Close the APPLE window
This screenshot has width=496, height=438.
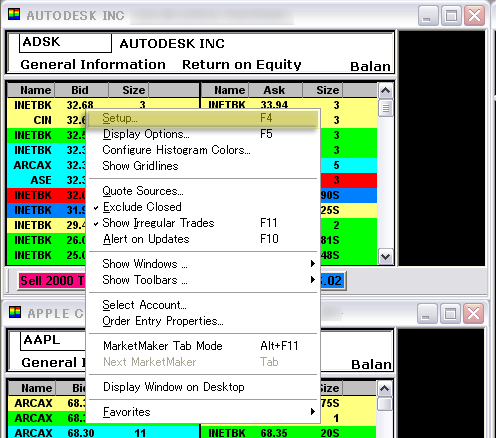coord(473,313)
